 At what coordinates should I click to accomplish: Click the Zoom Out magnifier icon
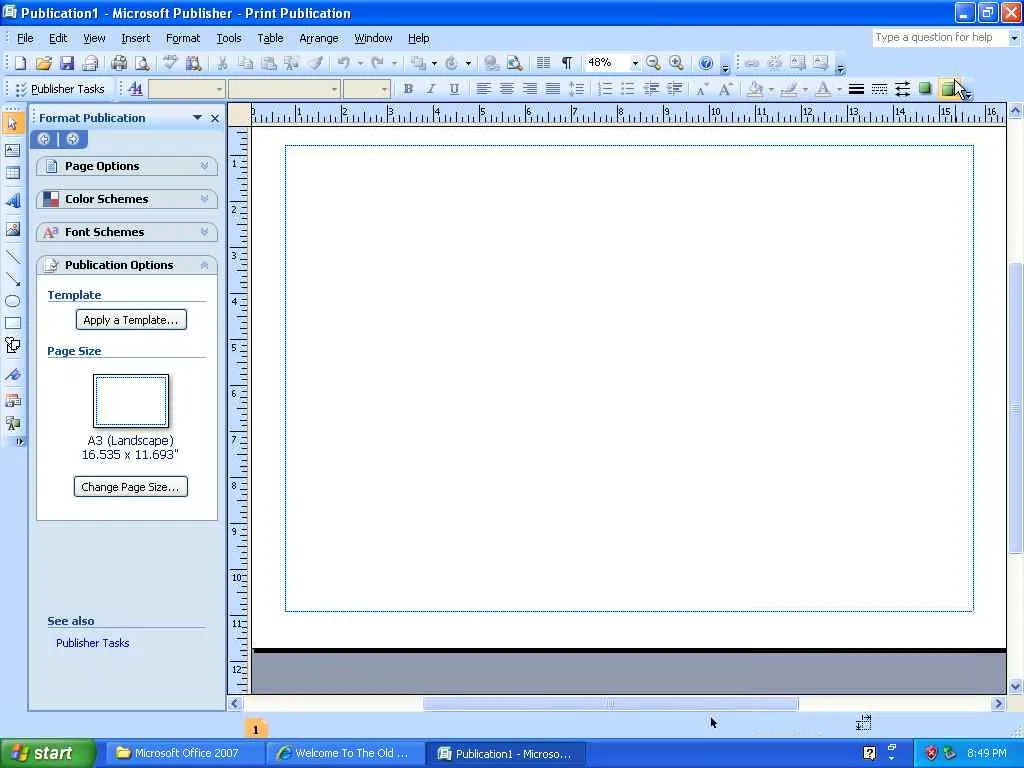pos(653,63)
